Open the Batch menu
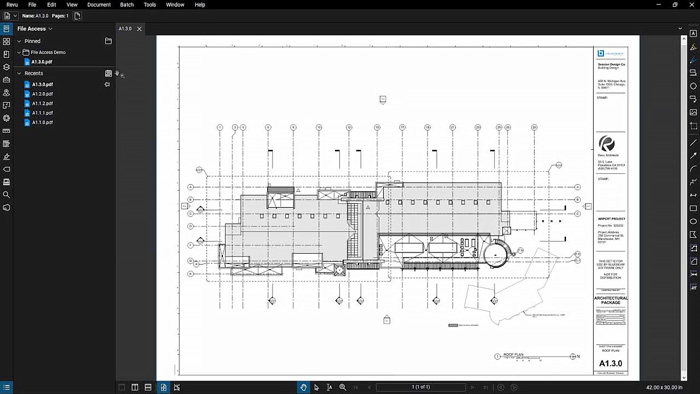The width and height of the screenshot is (700, 394). pos(127,5)
